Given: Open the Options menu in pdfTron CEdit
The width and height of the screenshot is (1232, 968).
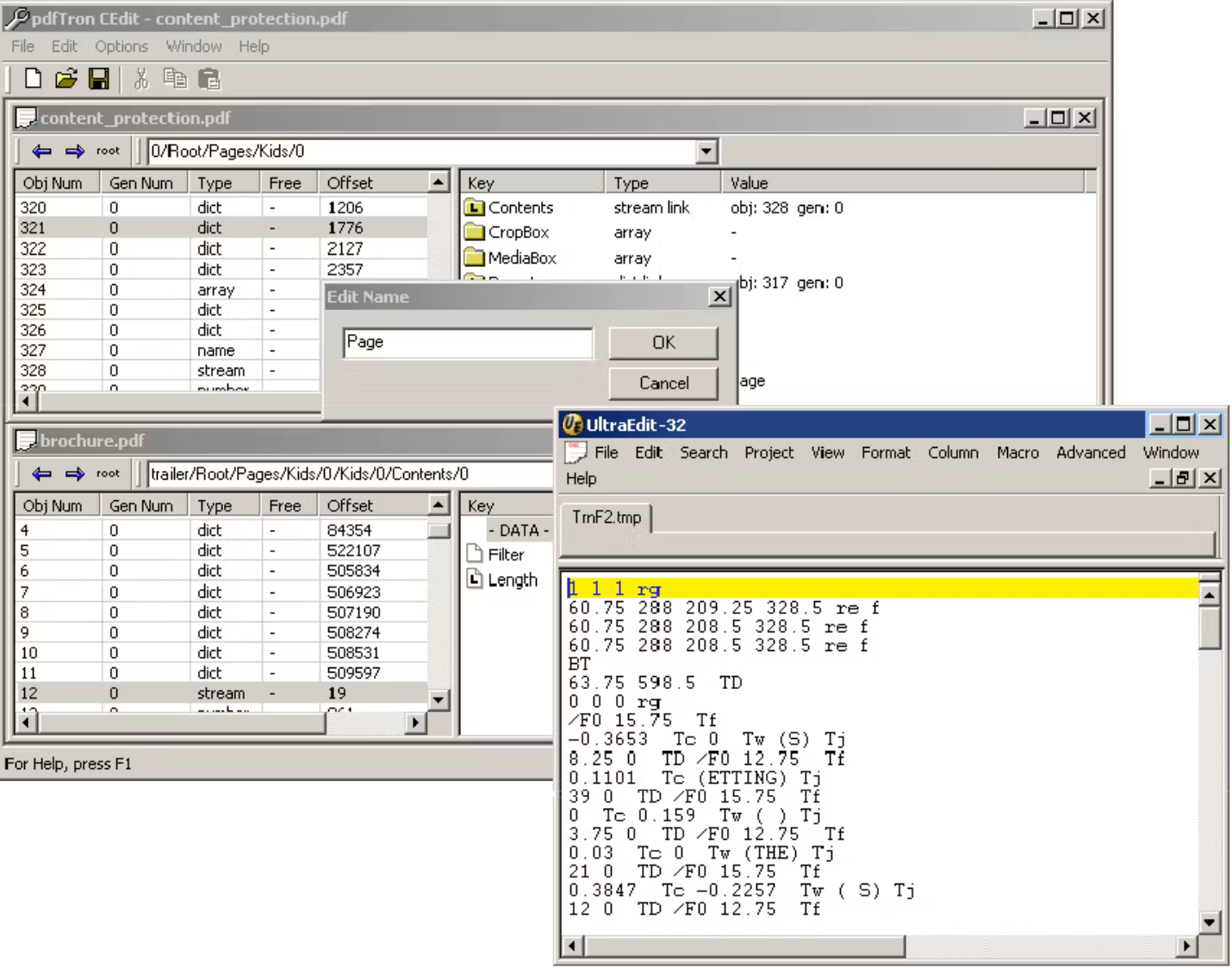Looking at the screenshot, I should [121, 47].
